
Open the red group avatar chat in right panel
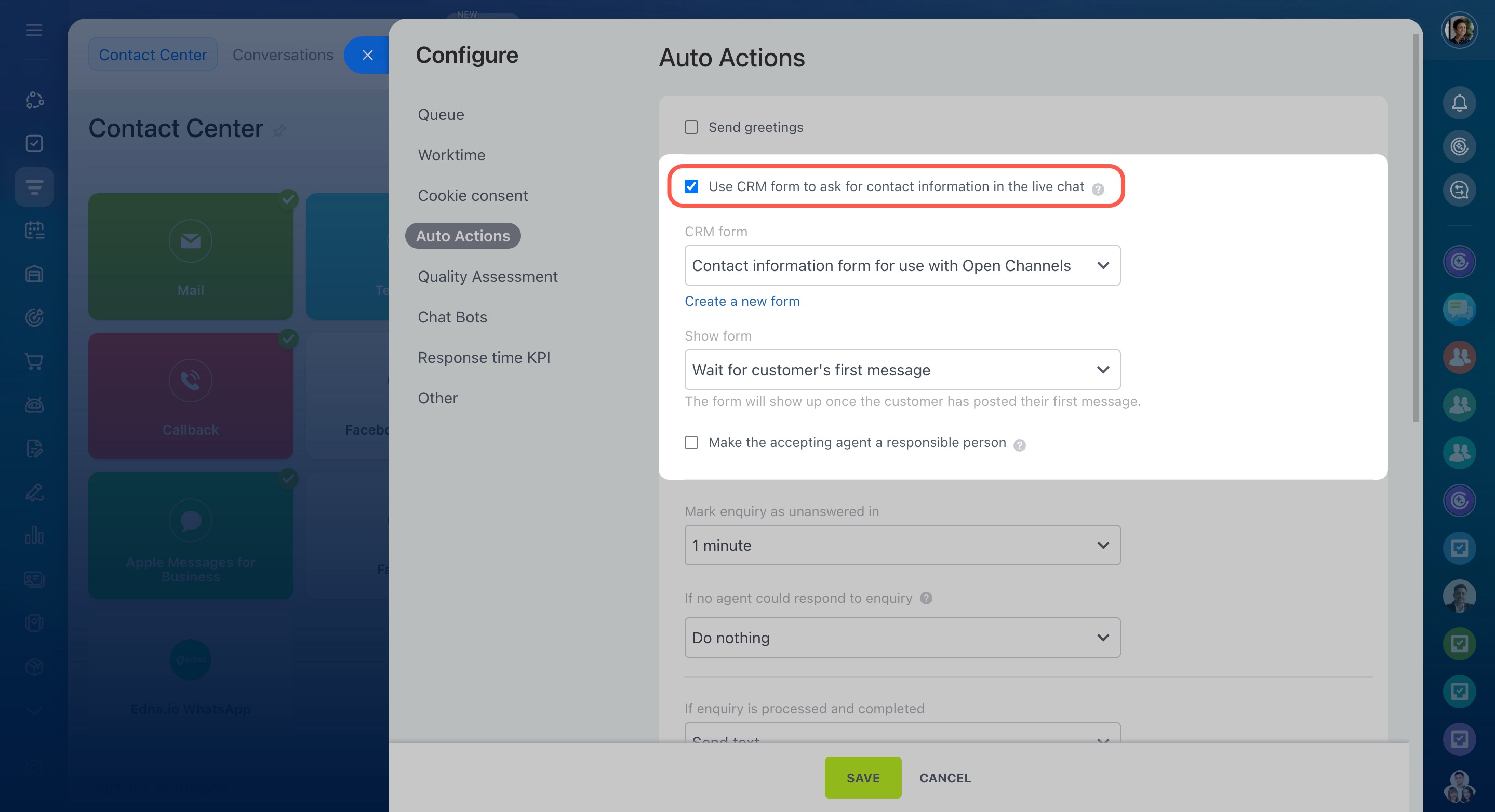1459,357
